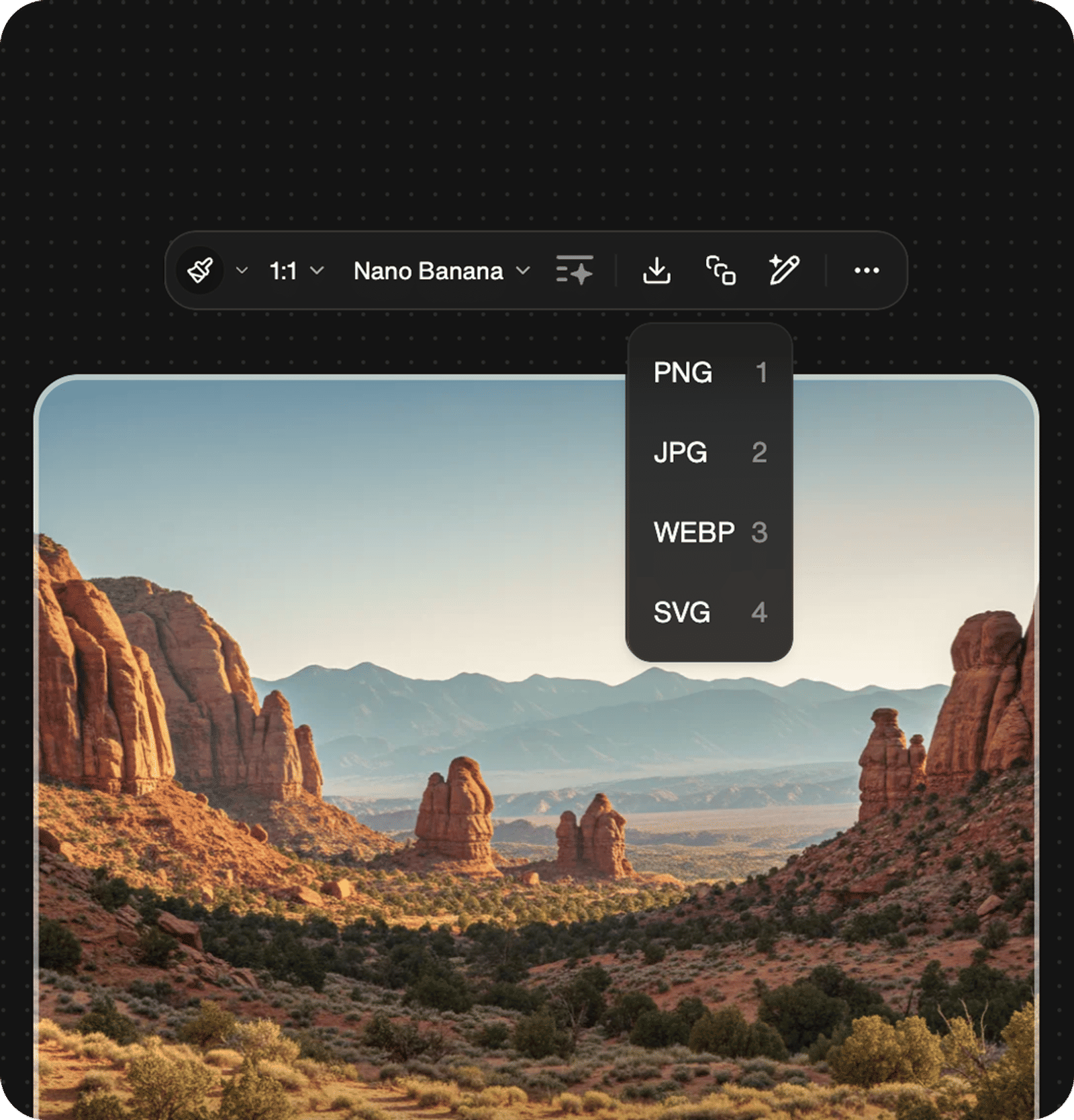Select the SVG export format
1074x1120 pixels.
pos(710,612)
